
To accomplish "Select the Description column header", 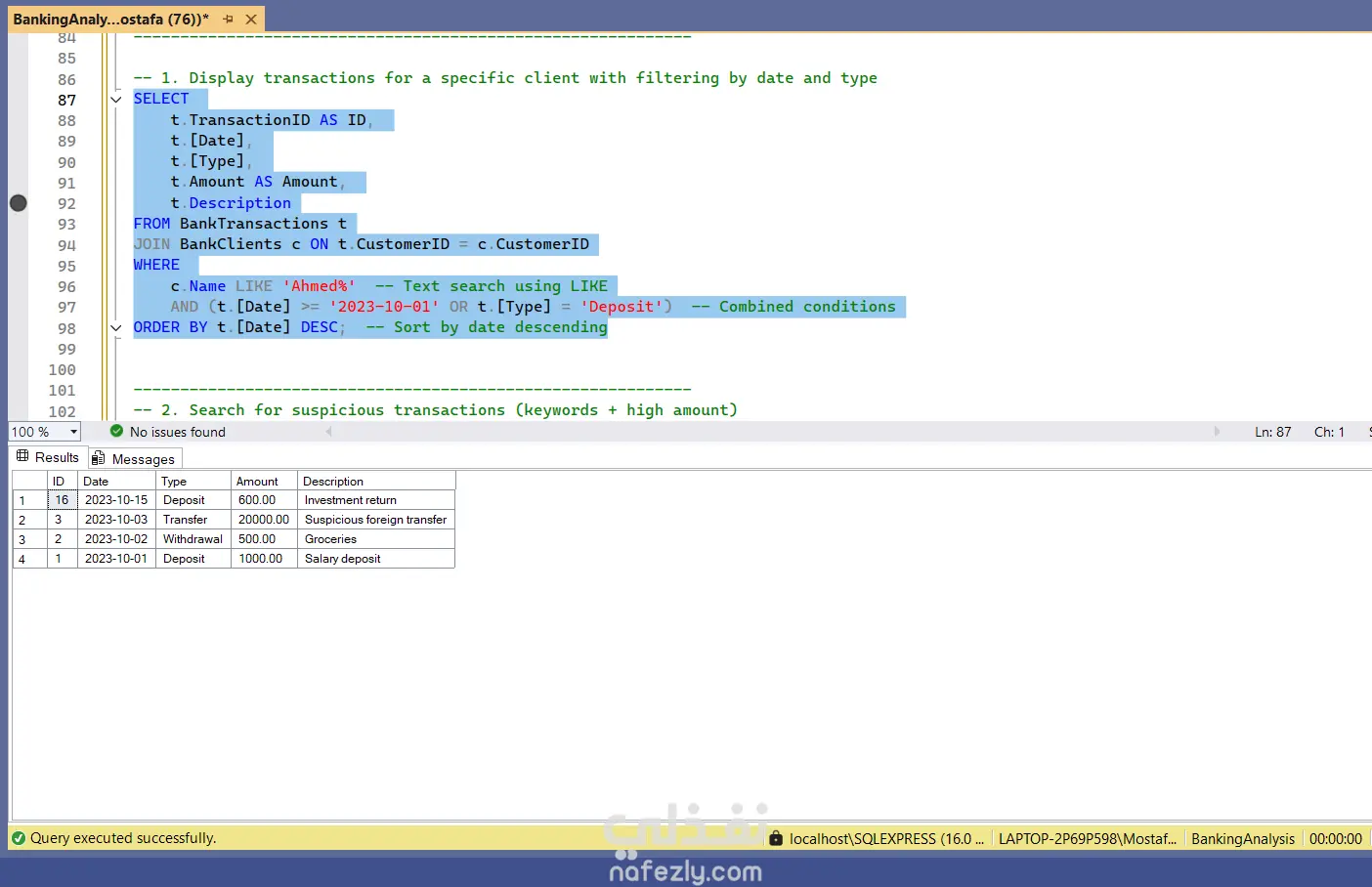I will coord(333,482).
